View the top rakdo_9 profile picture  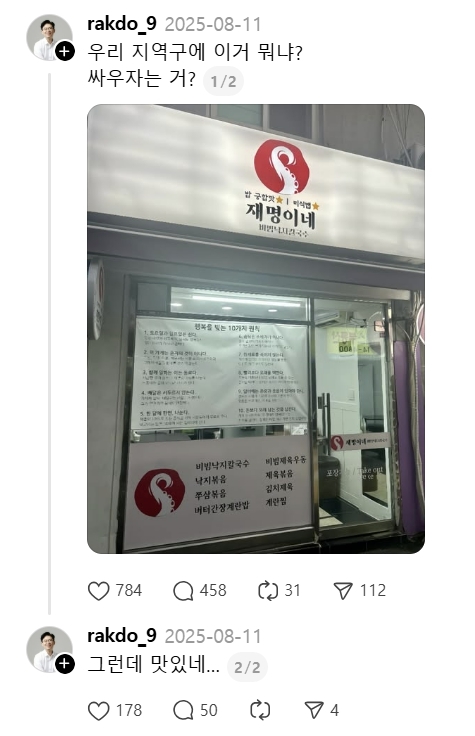coord(49,38)
